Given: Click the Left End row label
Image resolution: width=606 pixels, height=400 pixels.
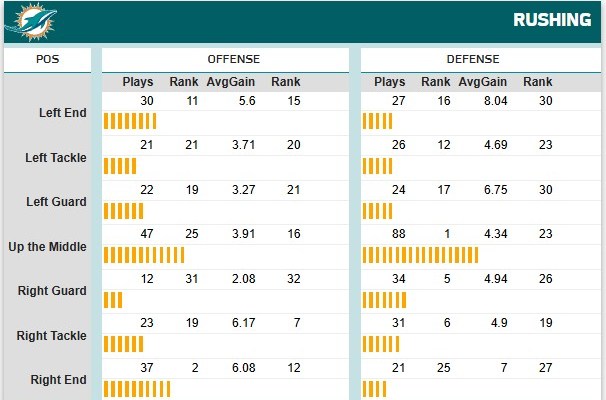Looking at the screenshot, I should 60,113.
